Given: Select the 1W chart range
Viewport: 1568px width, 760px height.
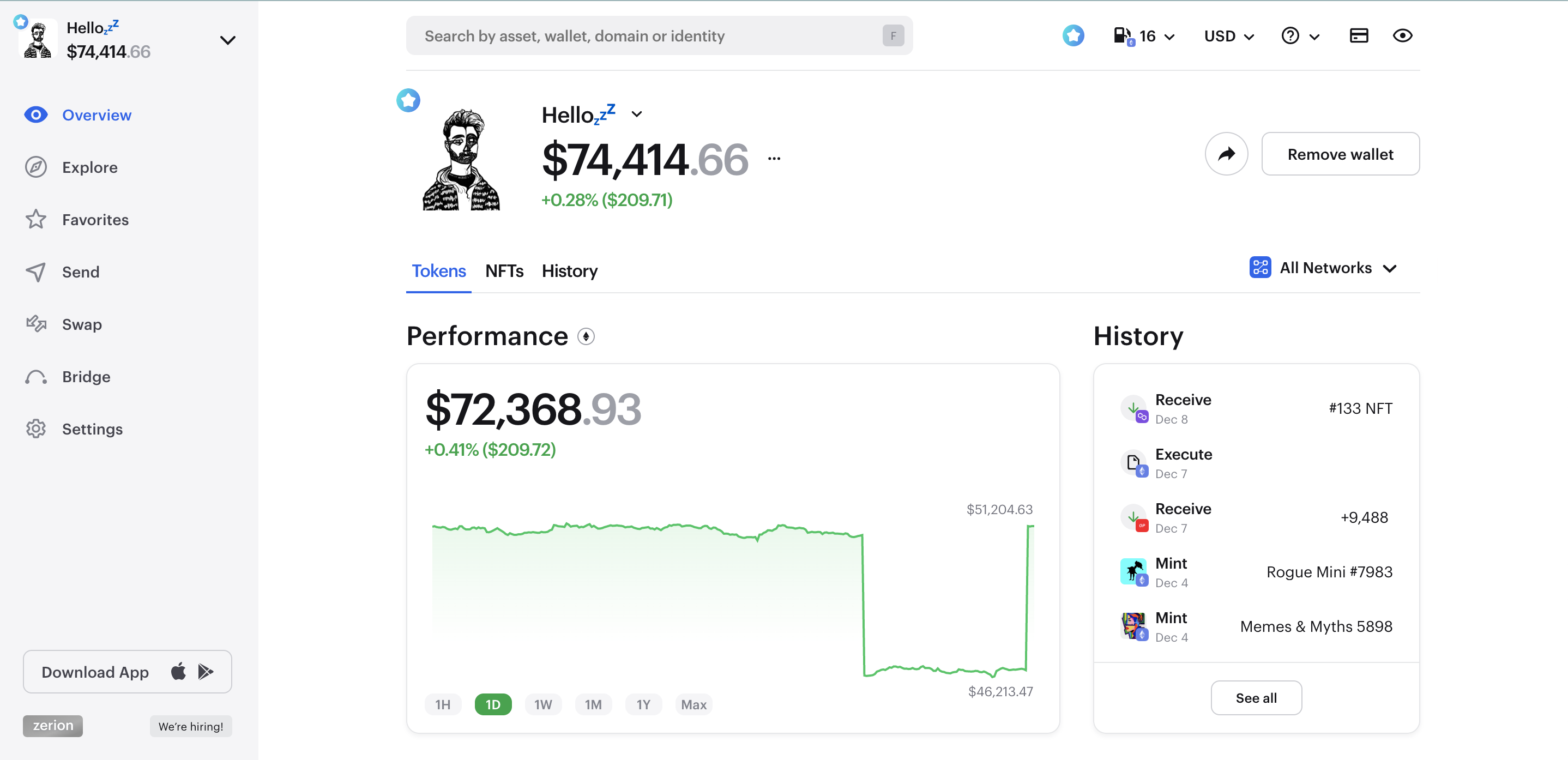Looking at the screenshot, I should click(542, 704).
